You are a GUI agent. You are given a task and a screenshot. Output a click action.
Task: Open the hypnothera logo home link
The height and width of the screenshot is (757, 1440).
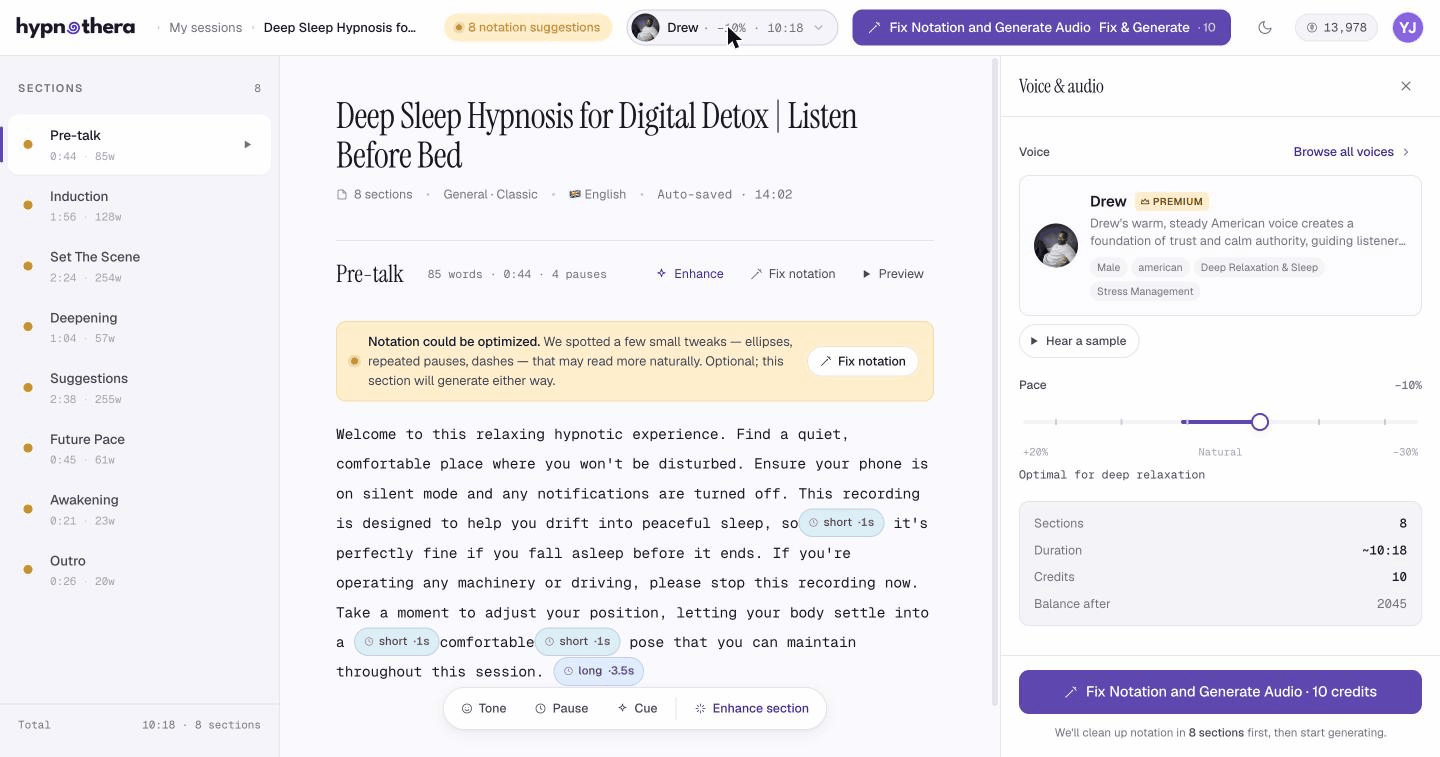click(75, 27)
